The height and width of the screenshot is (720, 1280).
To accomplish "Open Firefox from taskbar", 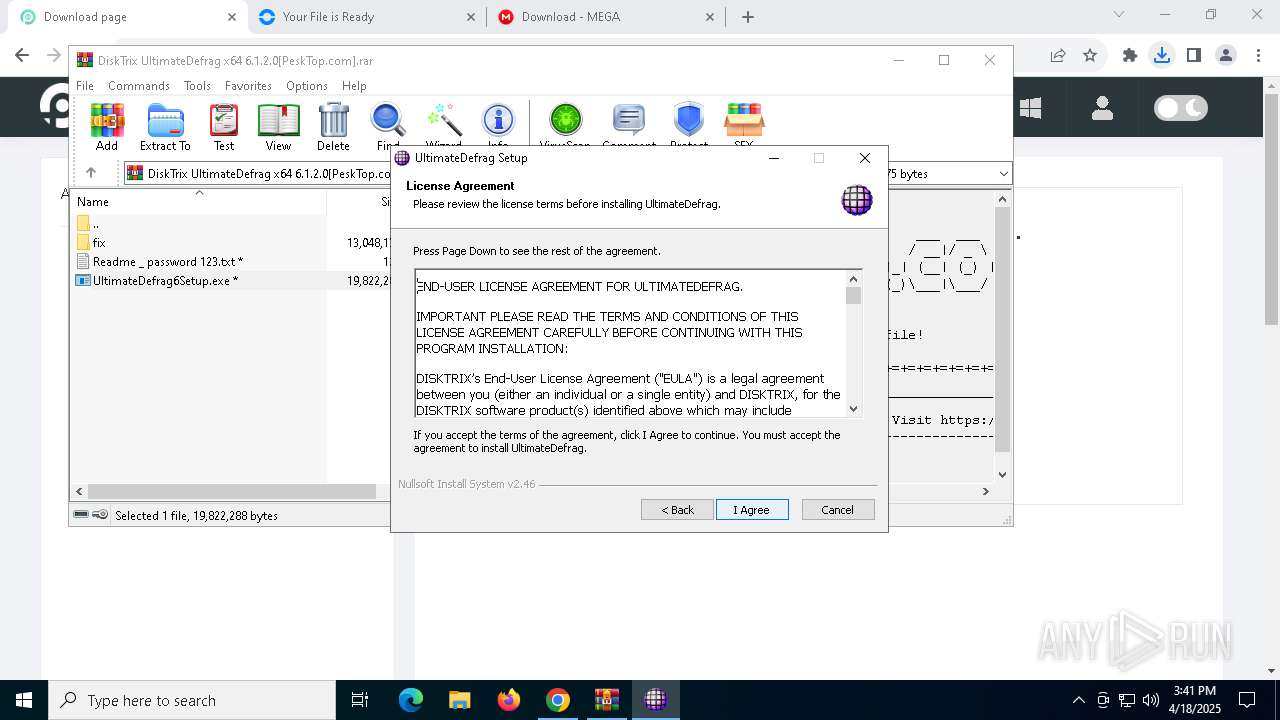I will [509, 700].
